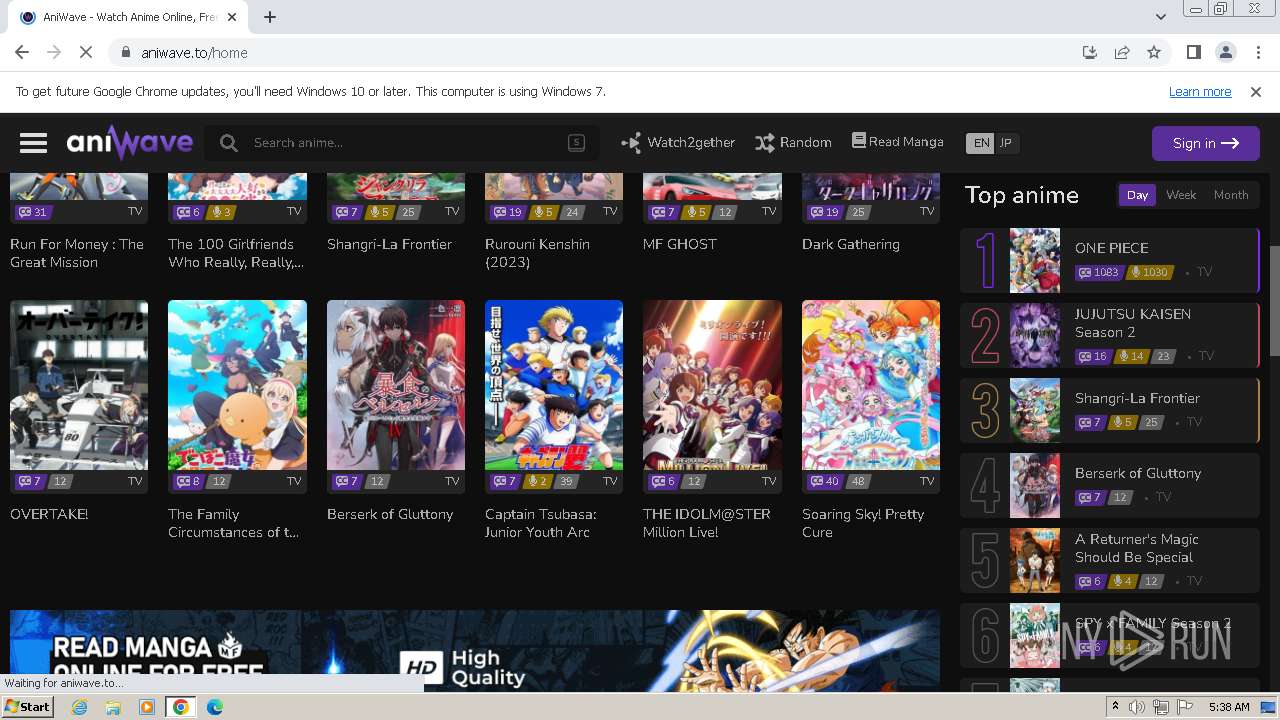Viewport: 1280px width, 720px height.
Task: Open the OVERTAKE! poster
Action: (79, 385)
